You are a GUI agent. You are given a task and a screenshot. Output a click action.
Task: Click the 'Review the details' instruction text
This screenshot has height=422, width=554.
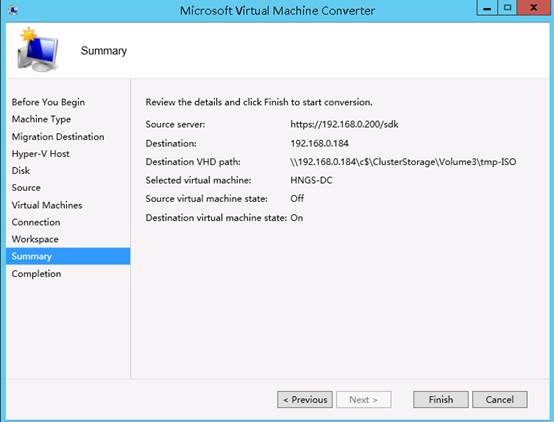(x=259, y=102)
